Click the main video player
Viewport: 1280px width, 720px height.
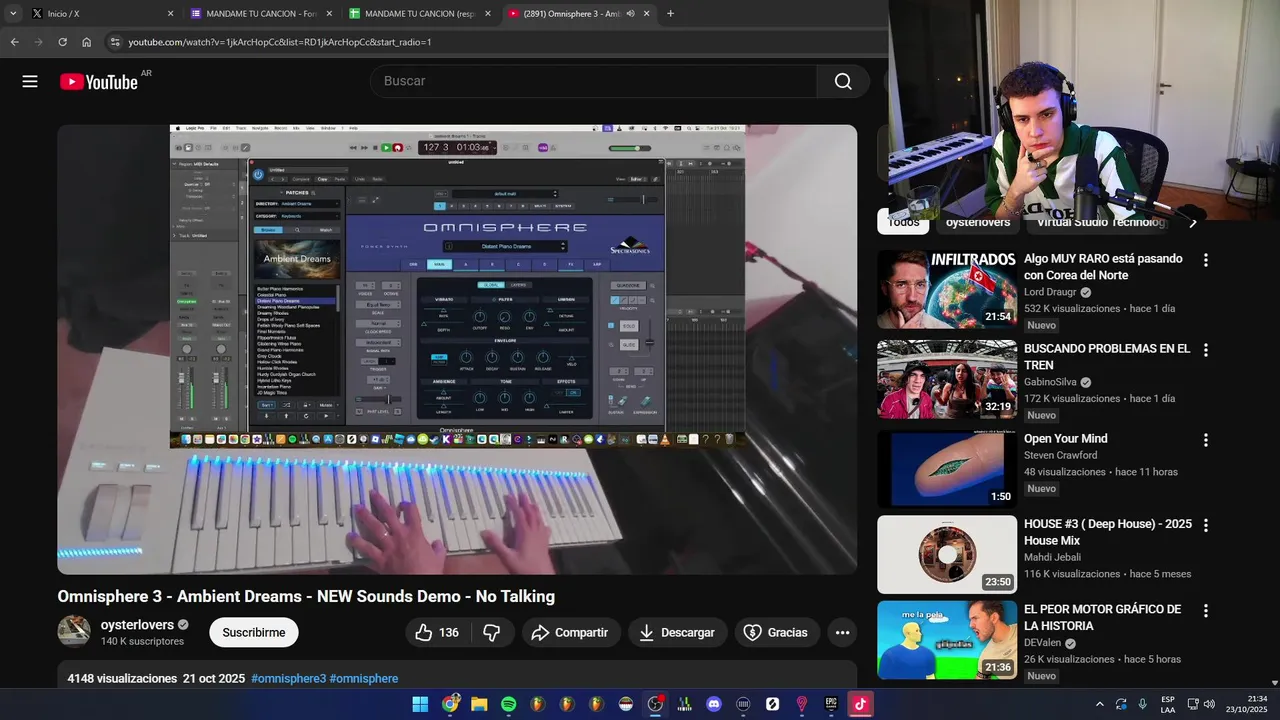[457, 349]
